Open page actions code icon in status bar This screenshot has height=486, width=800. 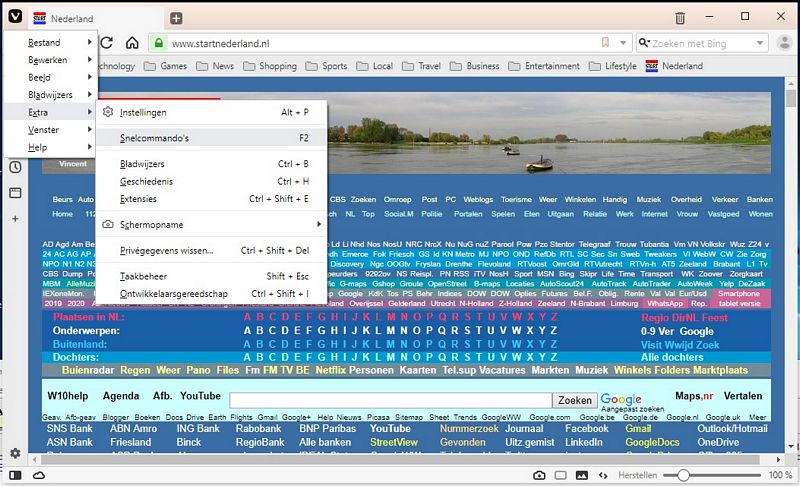(603, 475)
